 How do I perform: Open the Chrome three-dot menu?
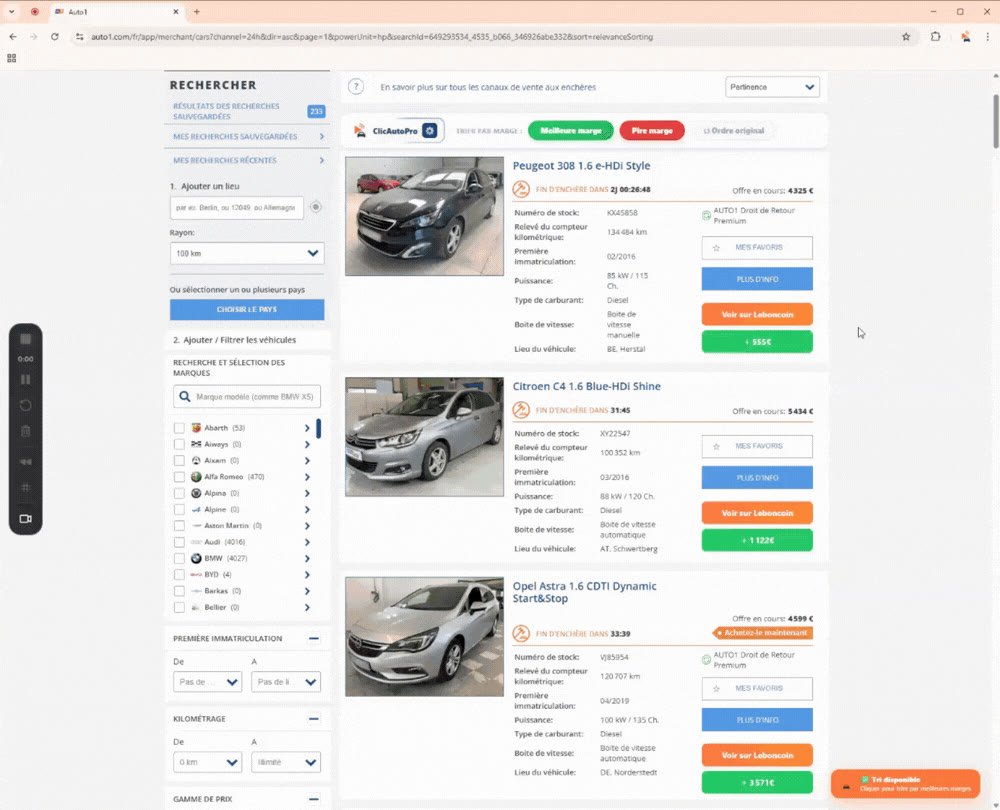(988, 37)
